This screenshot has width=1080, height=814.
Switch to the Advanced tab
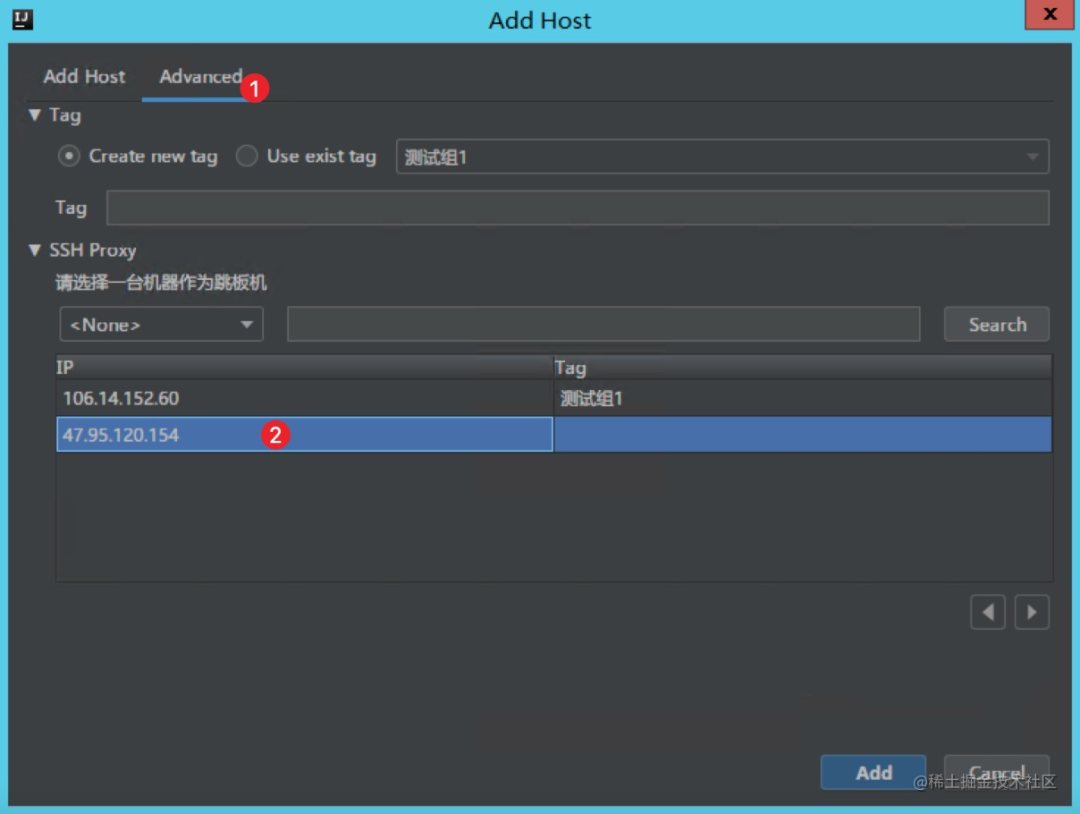tap(200, 76)
